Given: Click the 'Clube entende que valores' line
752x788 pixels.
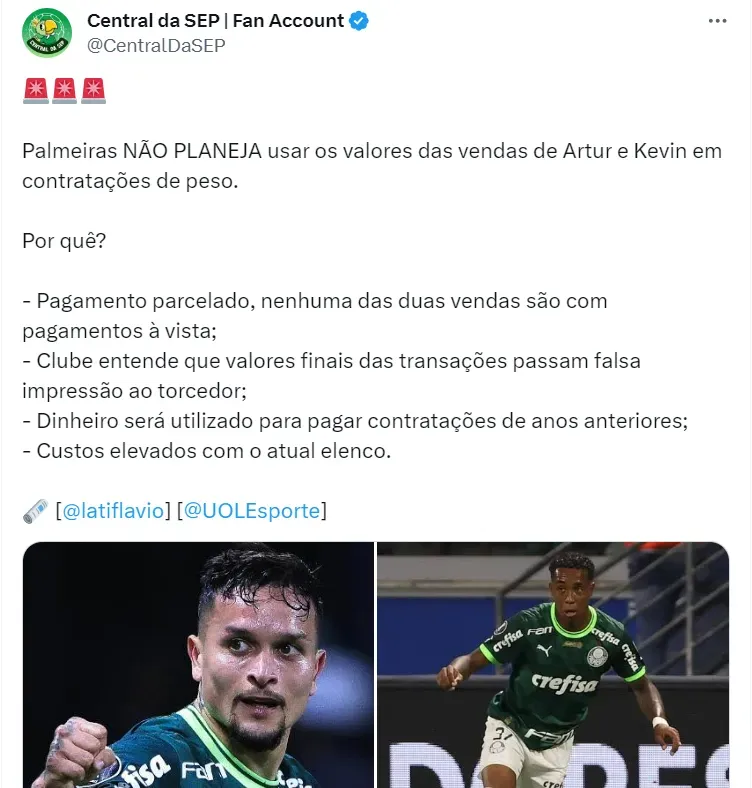Looking at the screenshot, I should tap(331, 375).
